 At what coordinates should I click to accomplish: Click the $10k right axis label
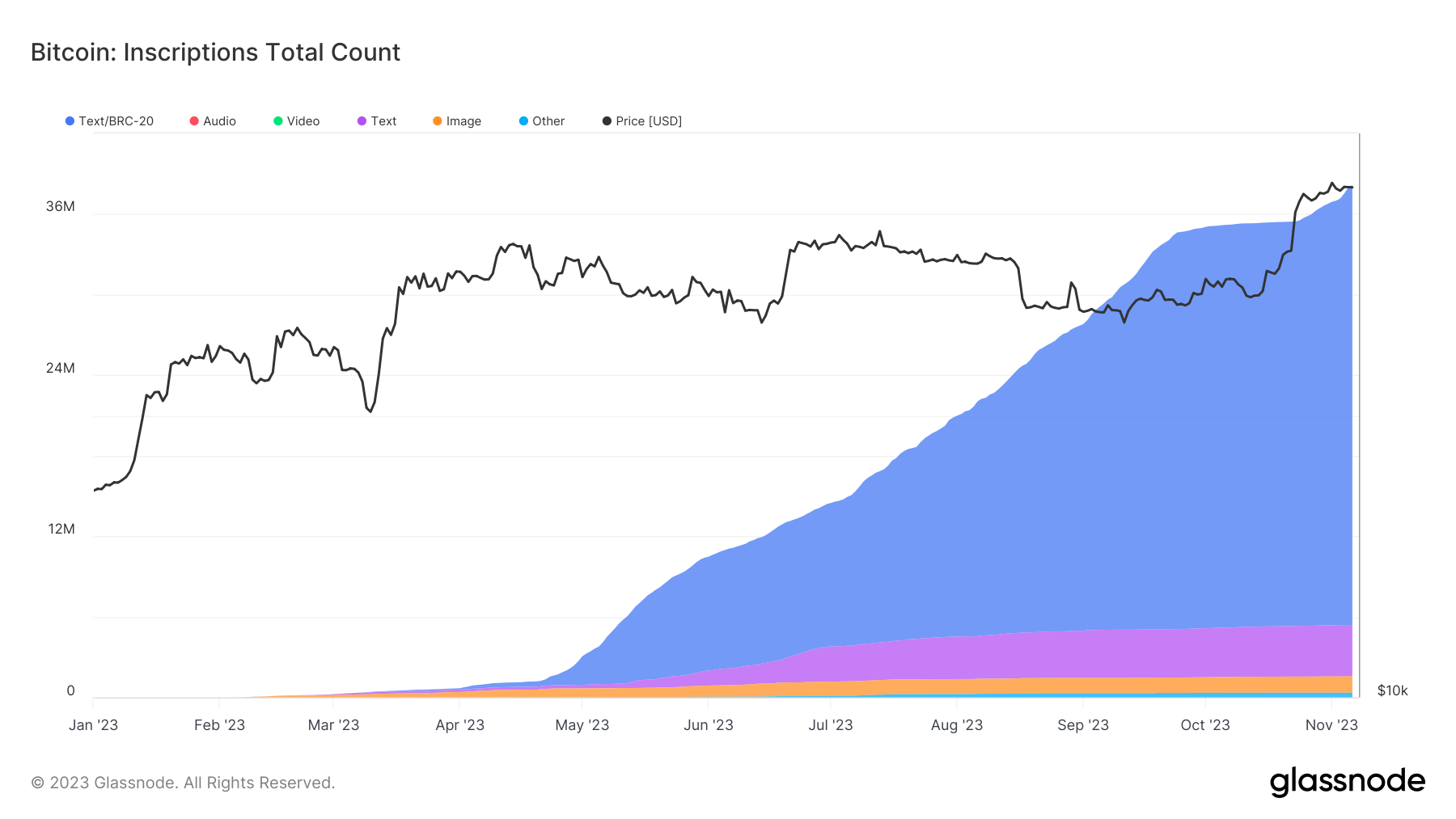click(x=1392, y=690)
